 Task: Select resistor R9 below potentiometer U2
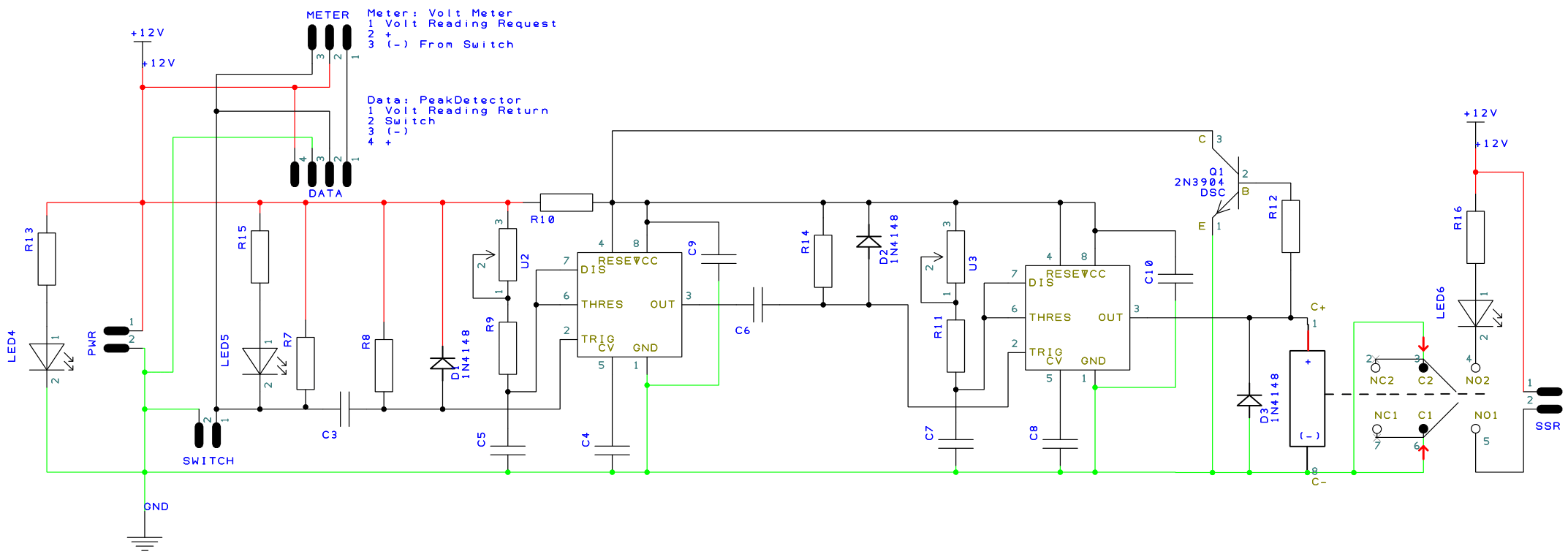point(508,348)
